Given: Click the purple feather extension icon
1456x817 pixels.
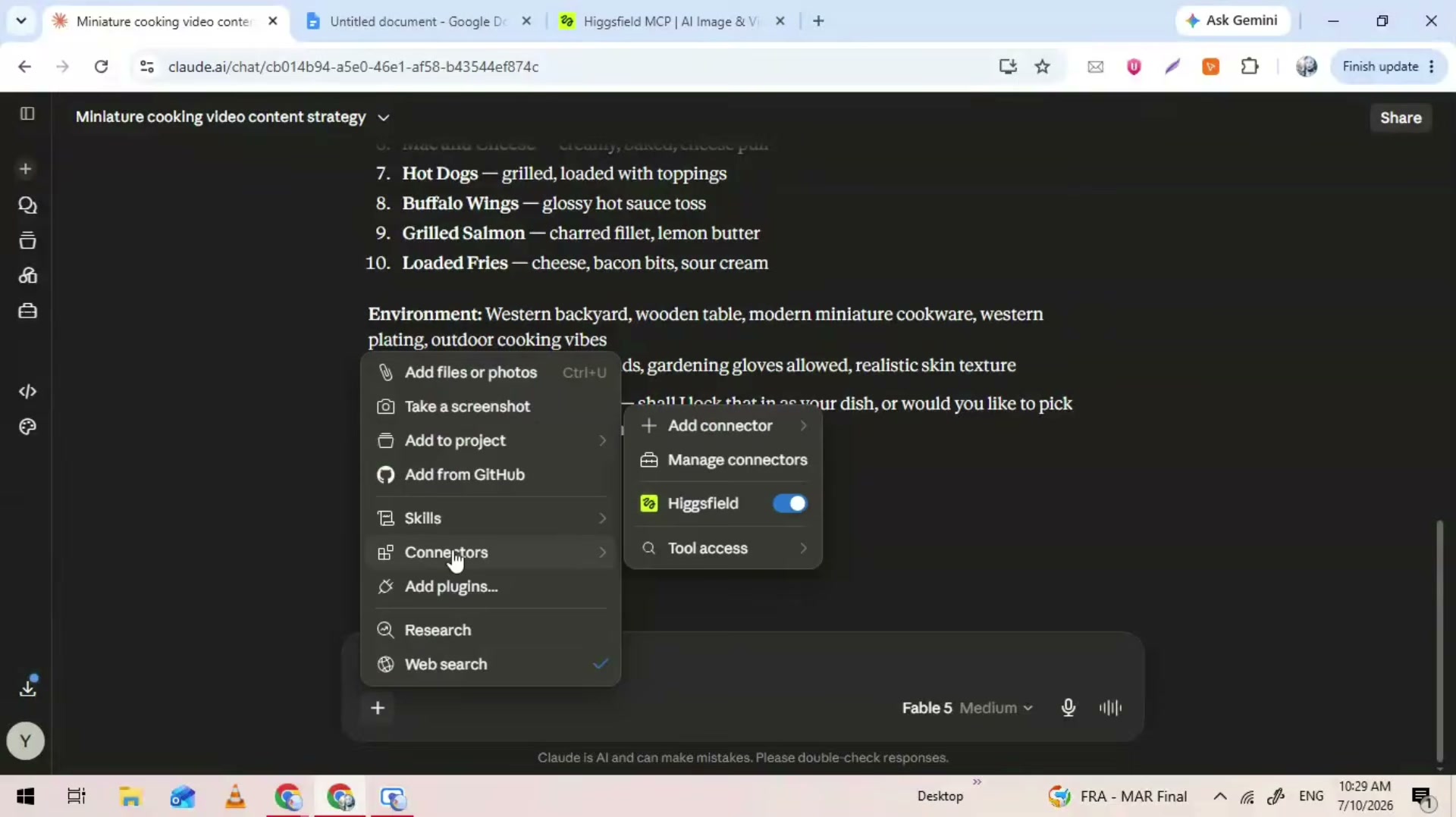Looking at the screenshot, I should click(x=1172, y=67).
